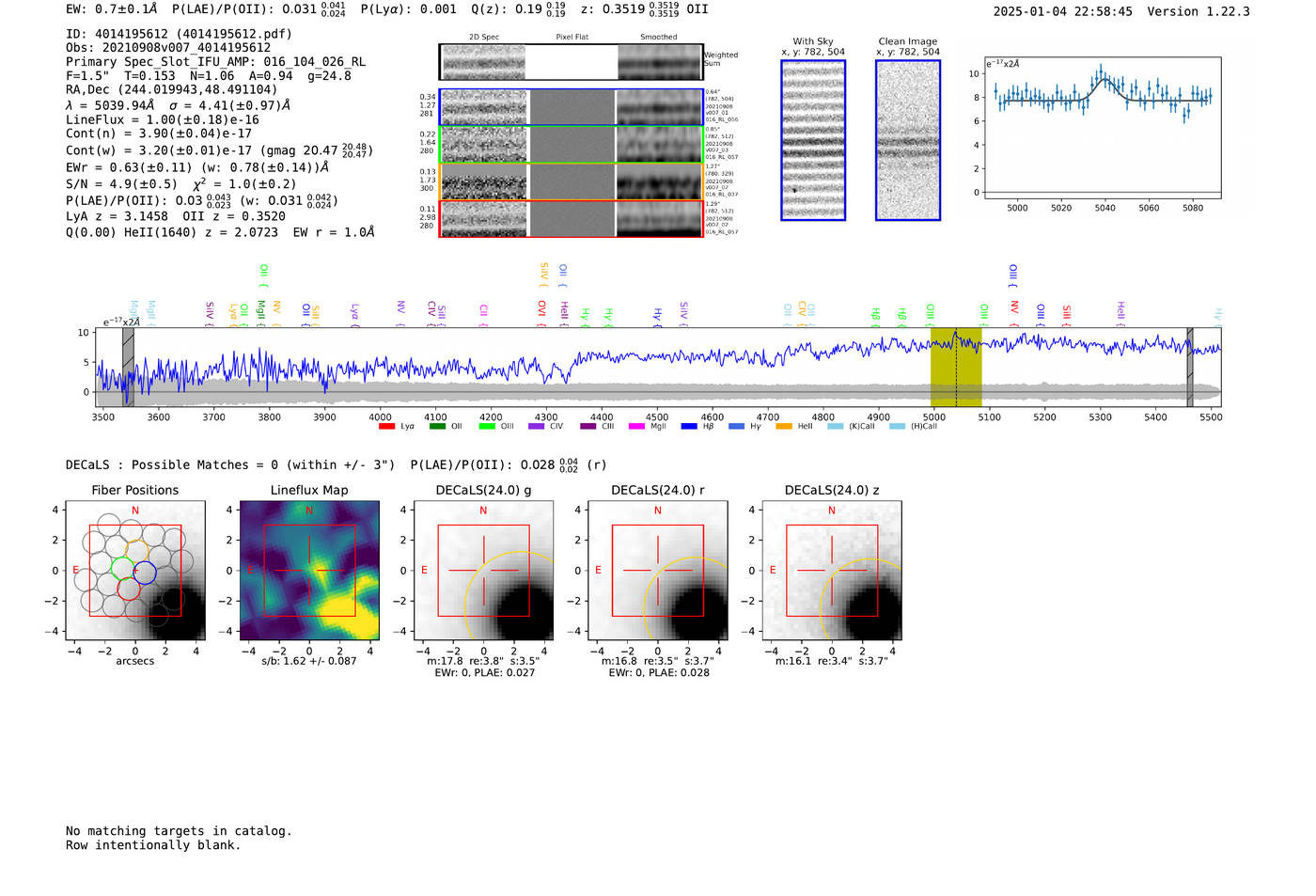Select the orange-bordered 2D fiber spectrum row
1316x896 pixels.
click(572, 181)
